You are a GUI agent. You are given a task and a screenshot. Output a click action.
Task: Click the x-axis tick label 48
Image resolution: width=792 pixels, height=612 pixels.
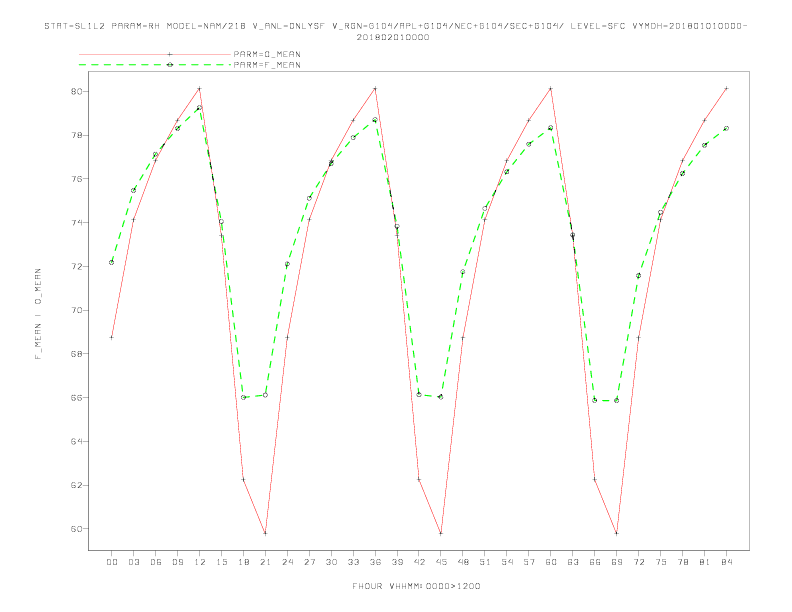pos(463,562)
